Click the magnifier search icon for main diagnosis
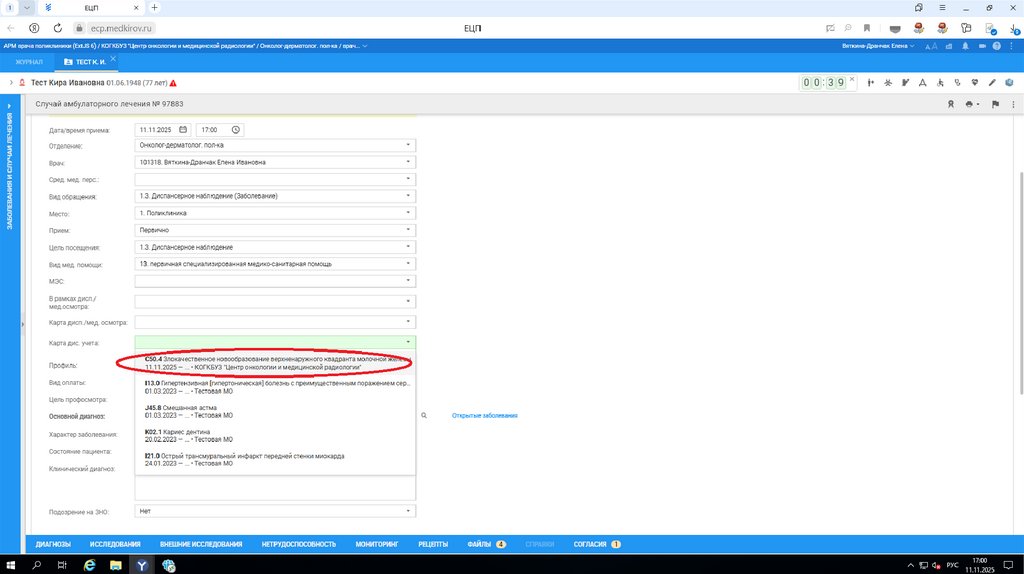 coord(424,415)
